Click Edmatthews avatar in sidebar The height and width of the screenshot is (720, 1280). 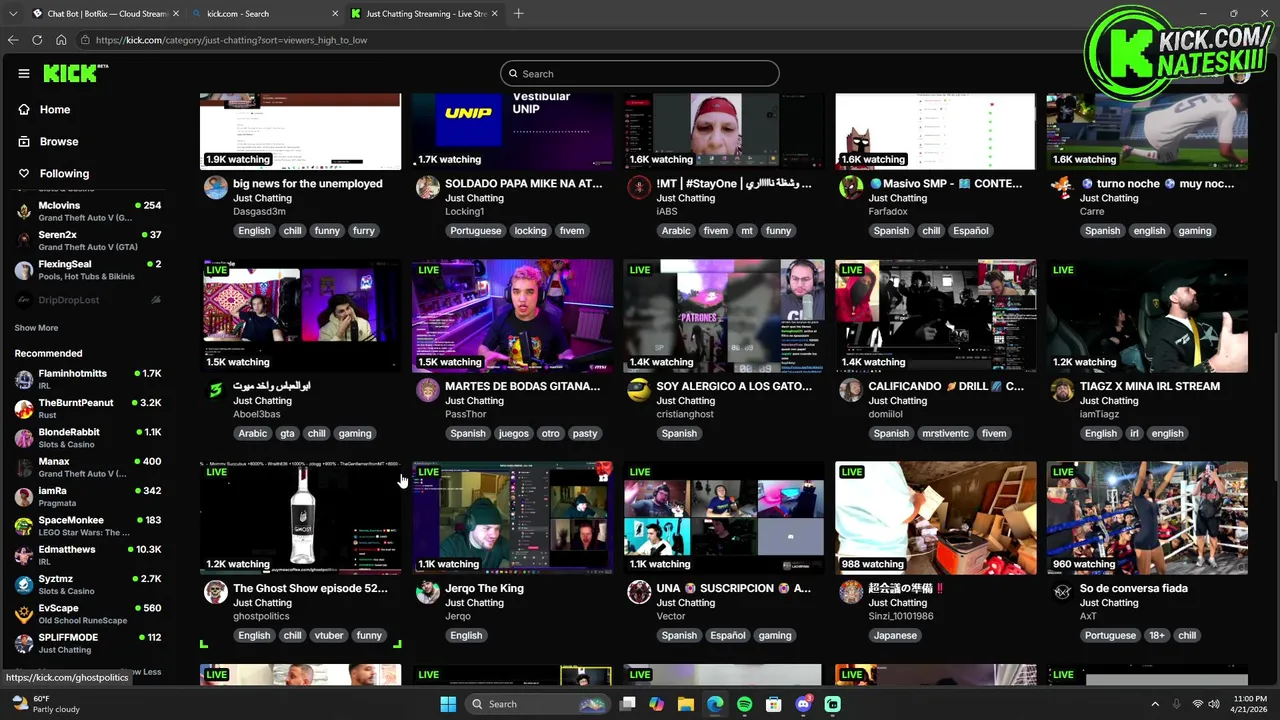24,555
